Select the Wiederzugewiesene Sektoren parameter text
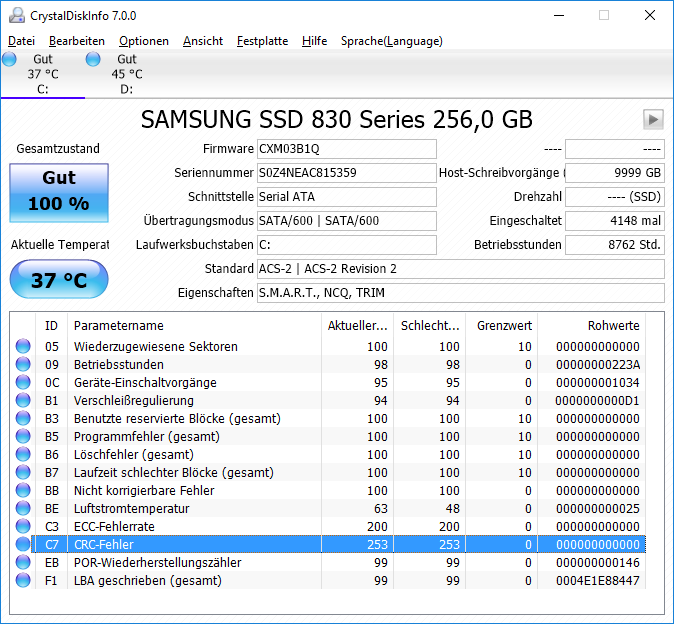 click(x=156, y=346)
